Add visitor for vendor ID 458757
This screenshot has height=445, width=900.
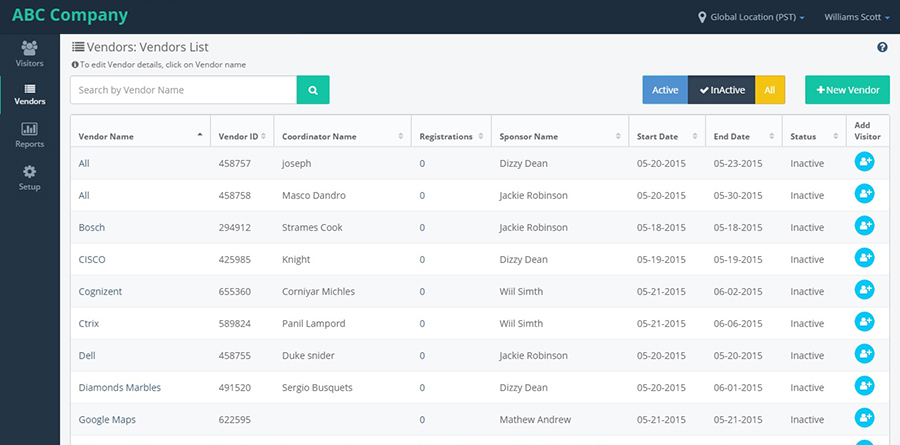point(864,162)
